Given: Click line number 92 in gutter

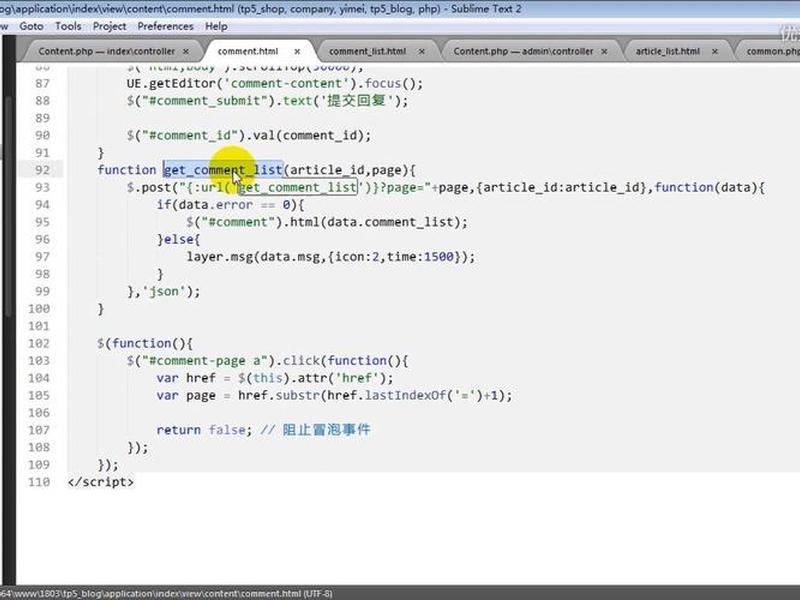Looking at the screenshot, I should [42, 170].
